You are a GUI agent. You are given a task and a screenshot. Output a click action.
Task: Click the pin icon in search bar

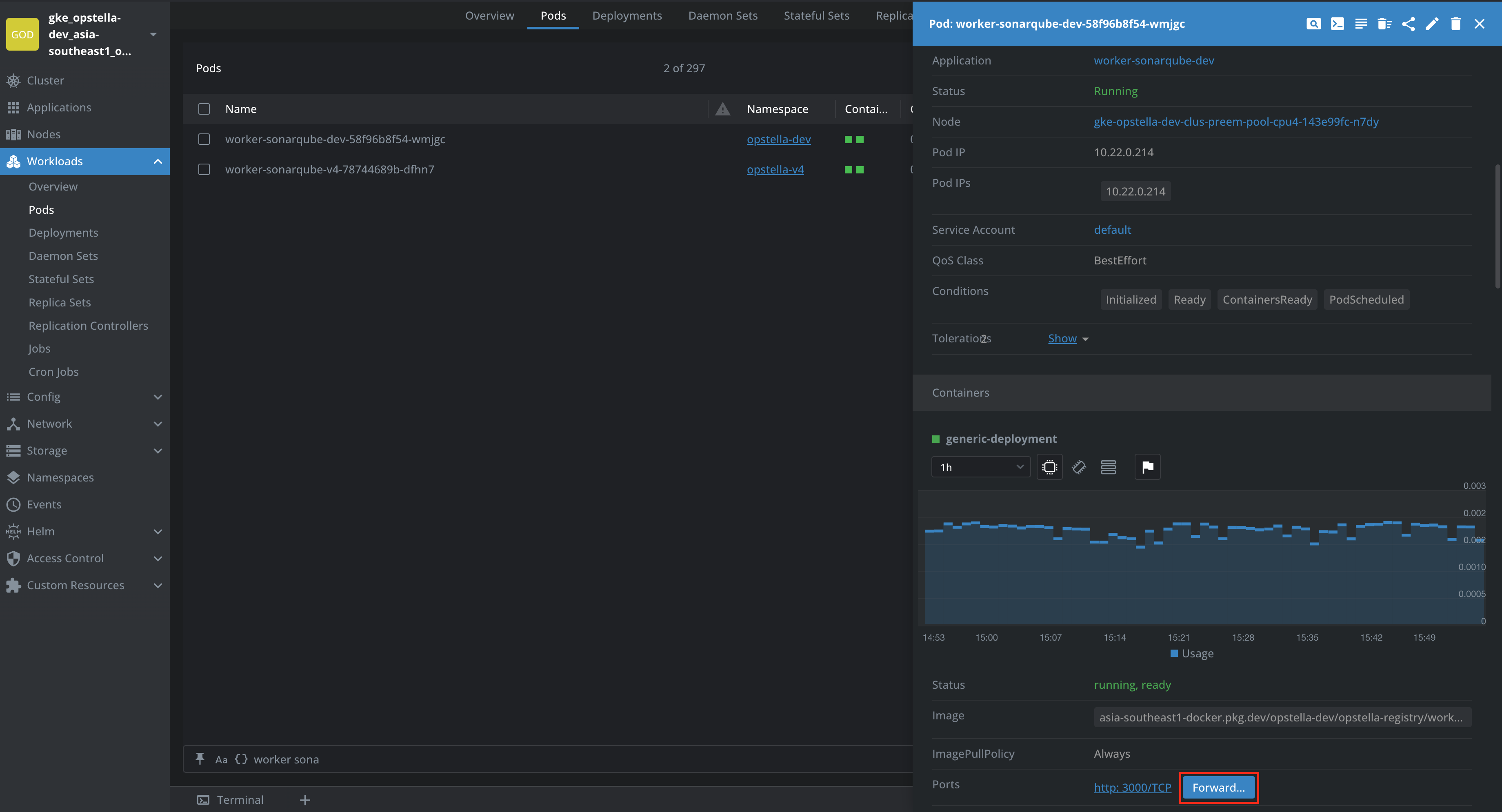point(200,759)
